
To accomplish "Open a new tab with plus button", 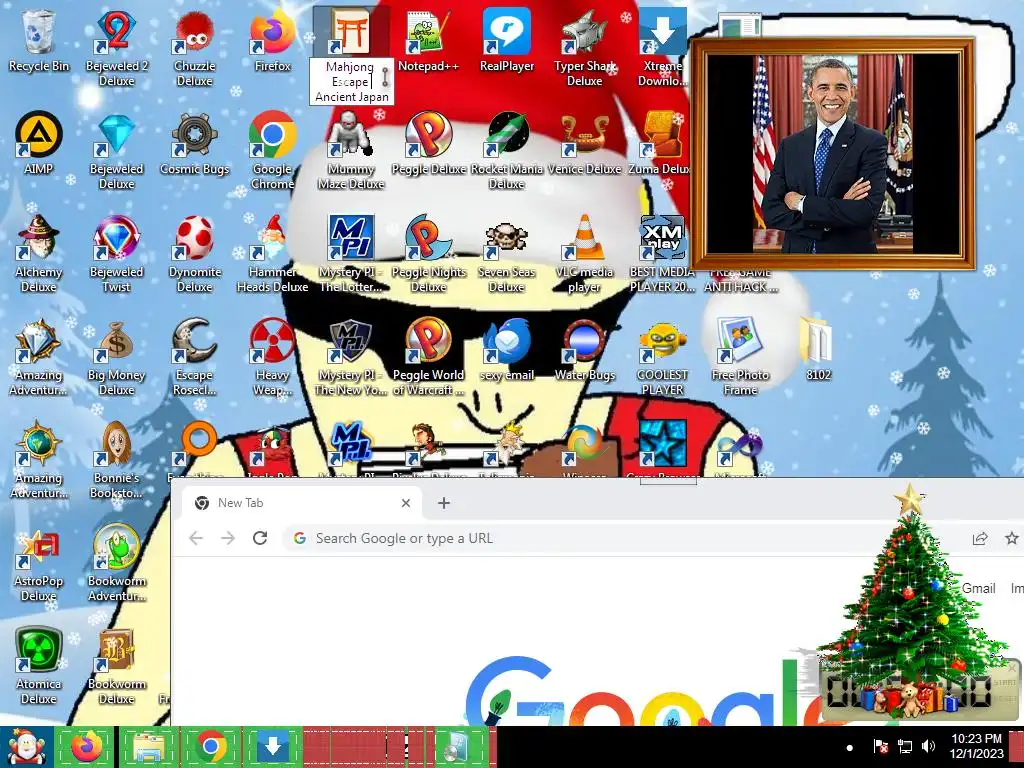I will tap(443, 503).
